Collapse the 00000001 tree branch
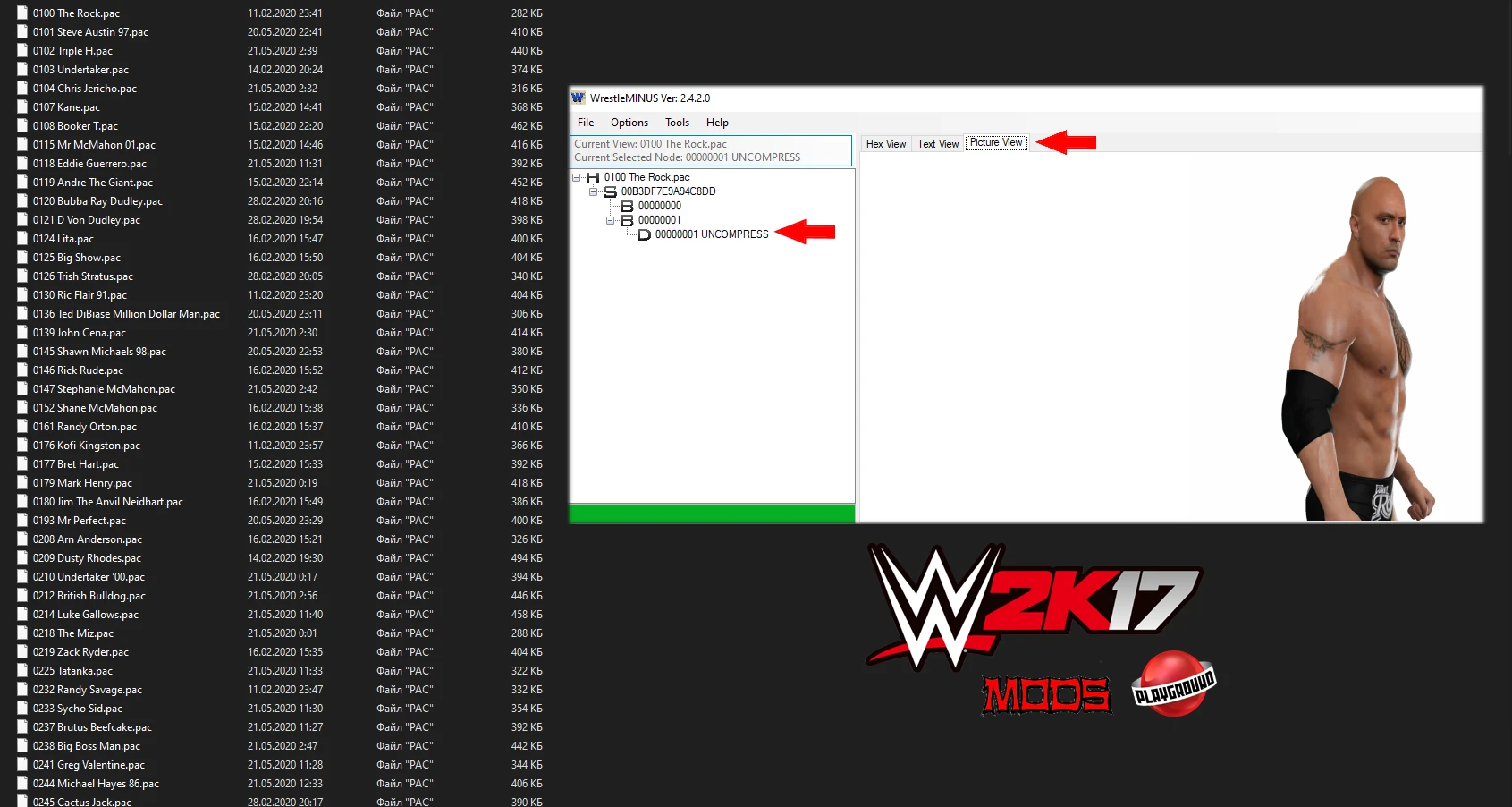 [x=609, y=220]
